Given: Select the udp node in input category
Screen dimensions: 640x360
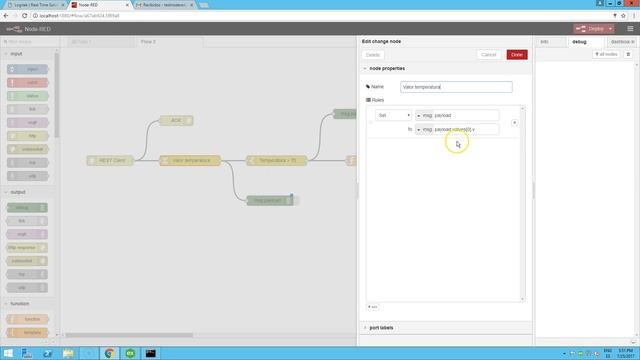Looking at the screenshot, I should (x=28, y=176).
